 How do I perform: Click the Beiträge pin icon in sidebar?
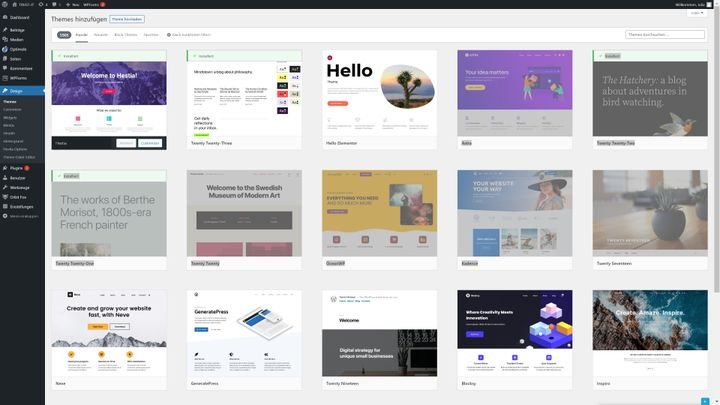point(5,30)
